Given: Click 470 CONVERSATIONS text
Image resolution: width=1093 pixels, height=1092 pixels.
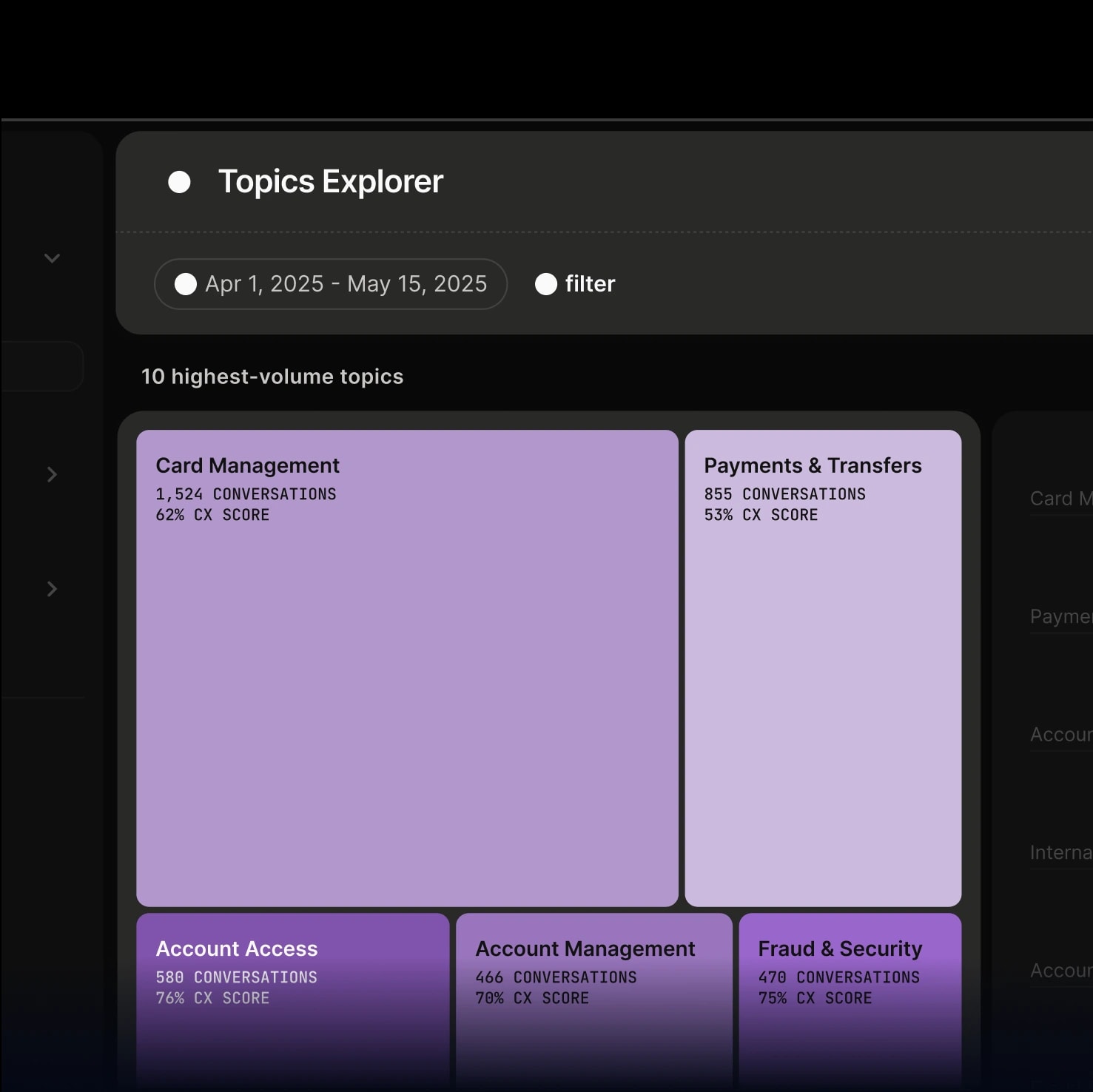Looking at the screenshot, I should 839,977.
